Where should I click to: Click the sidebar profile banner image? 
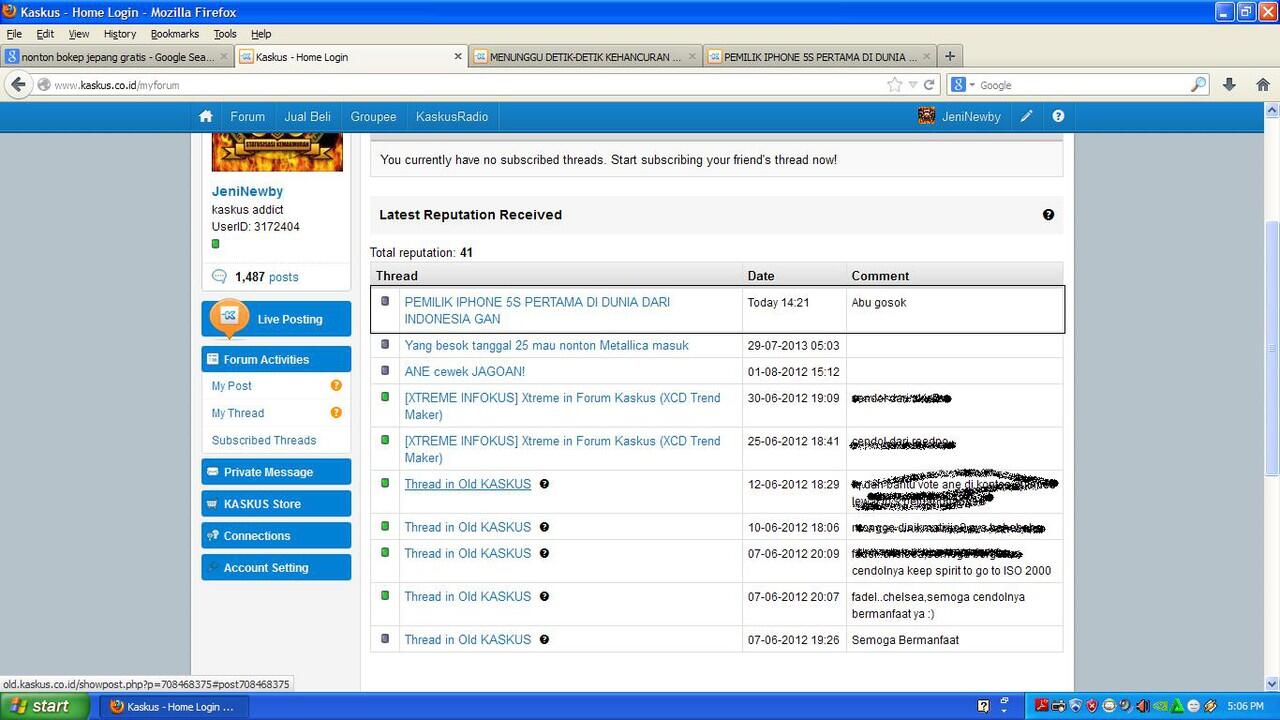click(x=277, y=152)
